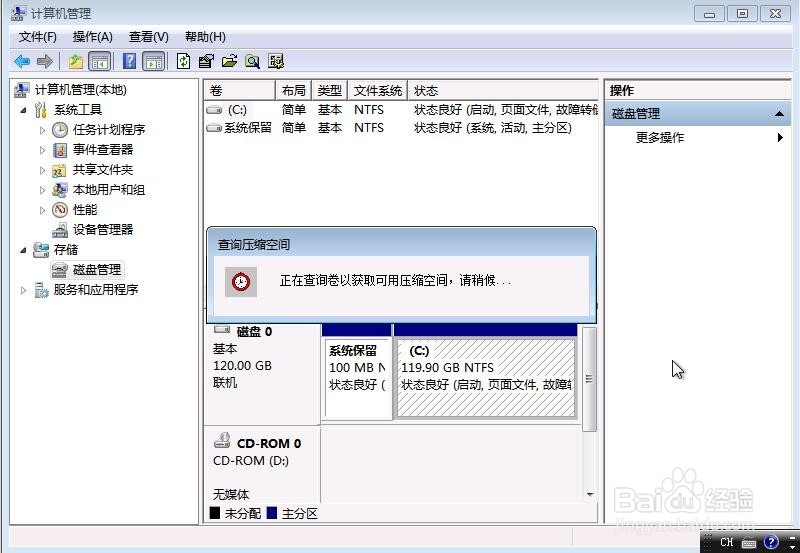This screenshot has width=800, height=553.
Task: Click the disk view scroll down arrow
Action: tap(590, 494)
